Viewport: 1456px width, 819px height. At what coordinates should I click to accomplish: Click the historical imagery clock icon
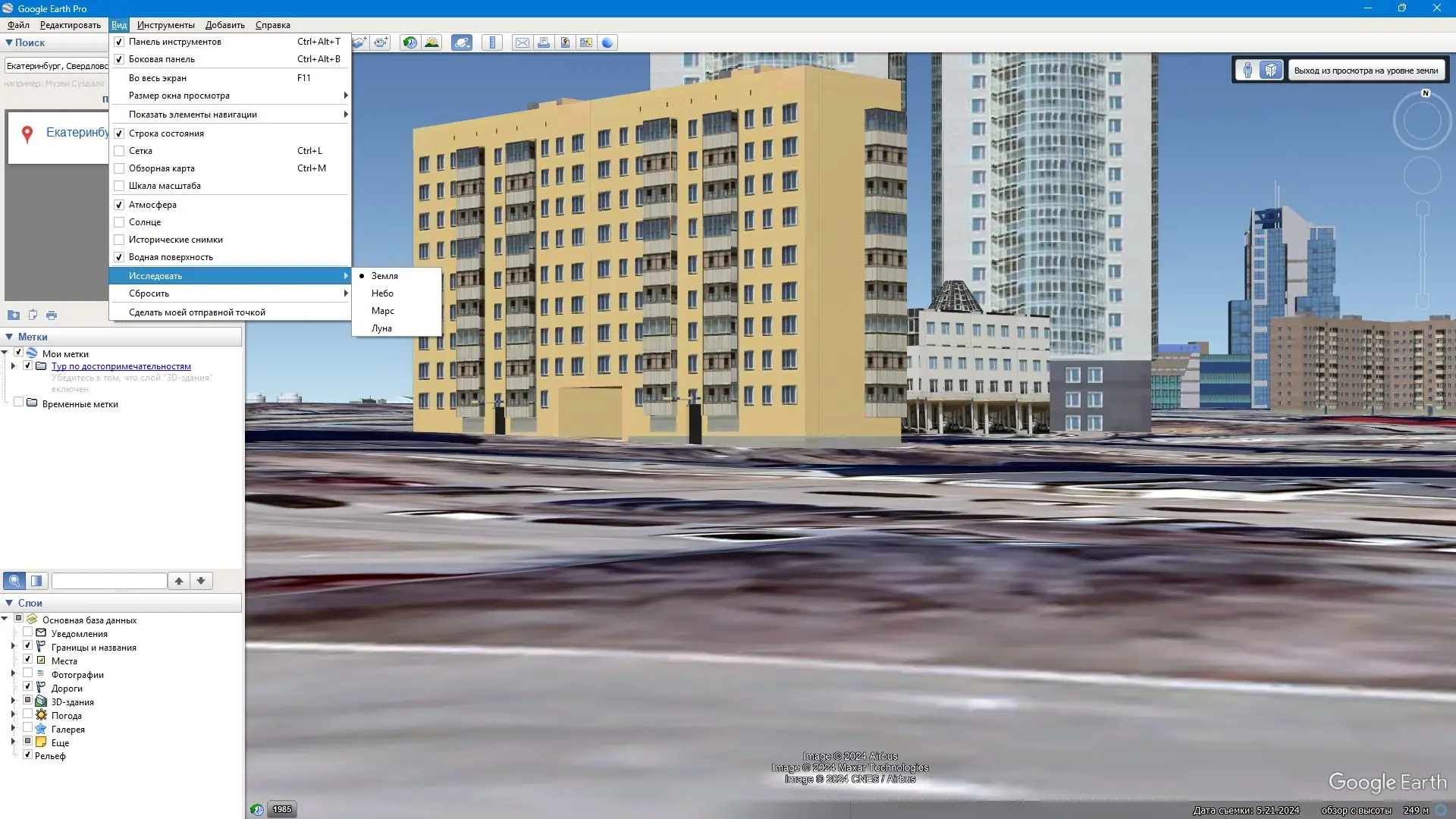pos(409,42)
